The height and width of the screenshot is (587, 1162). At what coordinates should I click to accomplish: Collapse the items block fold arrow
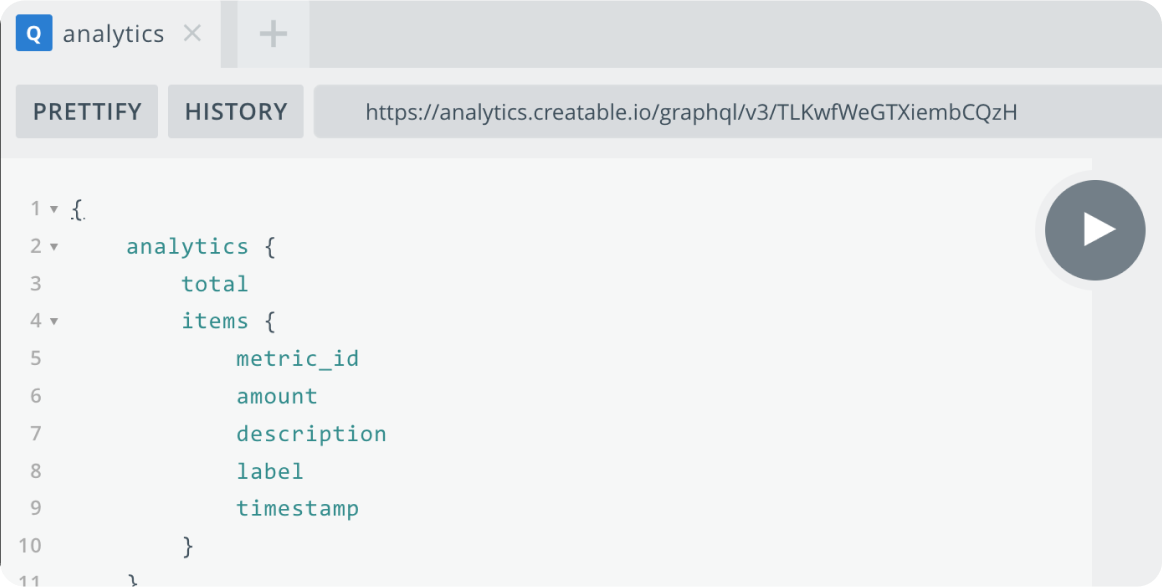pyautogui.click(x=53, y=322)
